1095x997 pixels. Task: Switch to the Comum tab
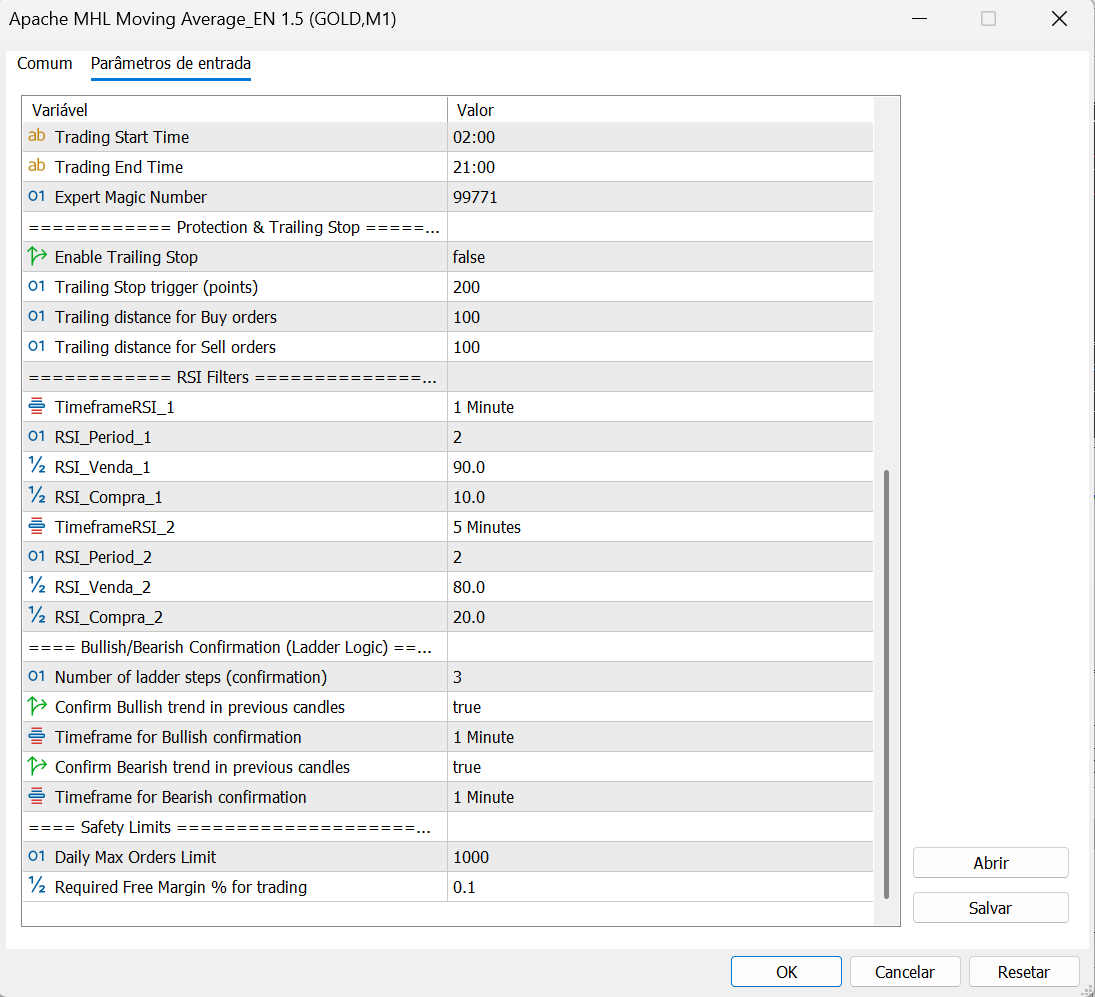45,64
